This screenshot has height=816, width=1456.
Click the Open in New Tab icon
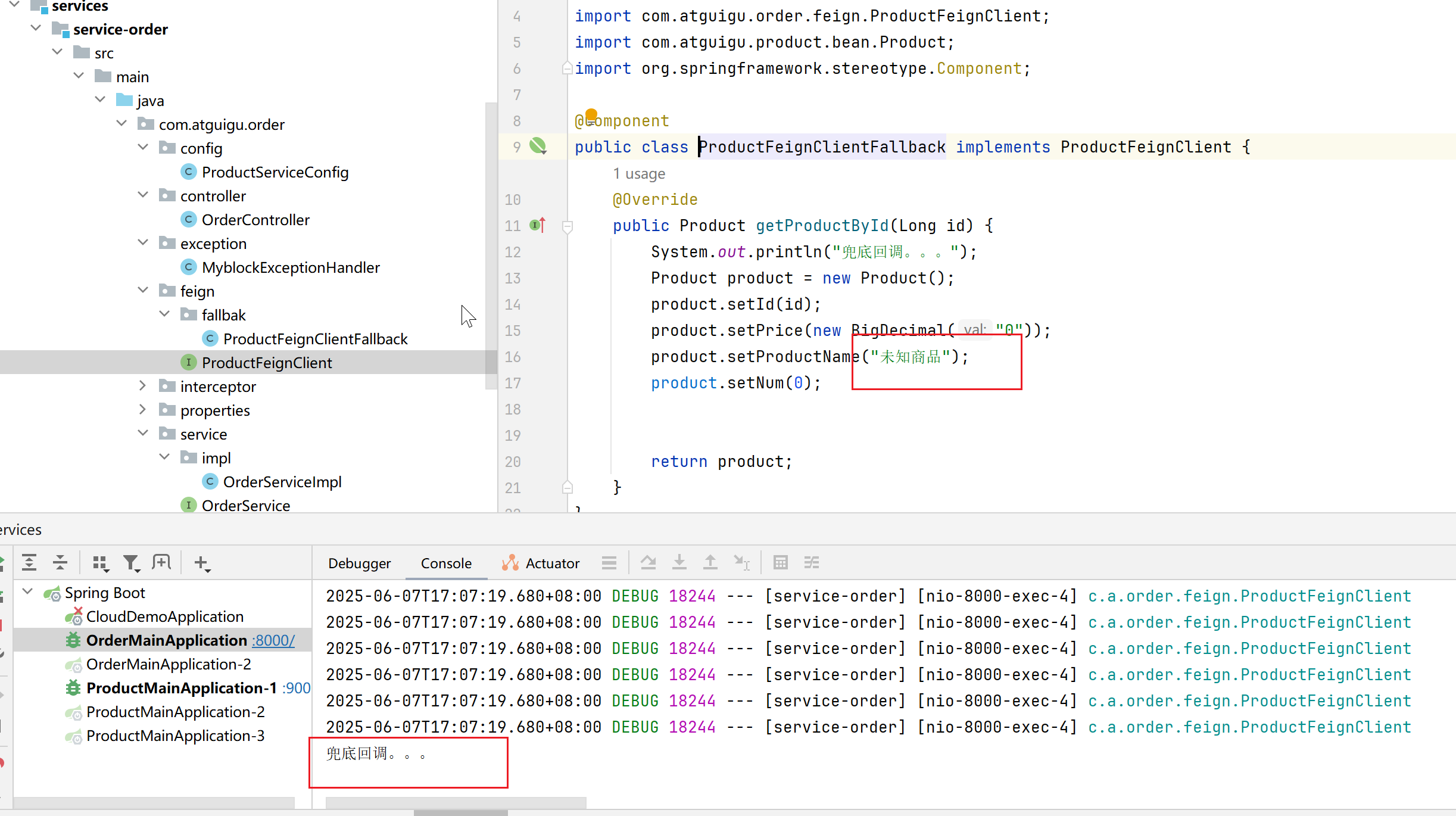click(161, 562)
